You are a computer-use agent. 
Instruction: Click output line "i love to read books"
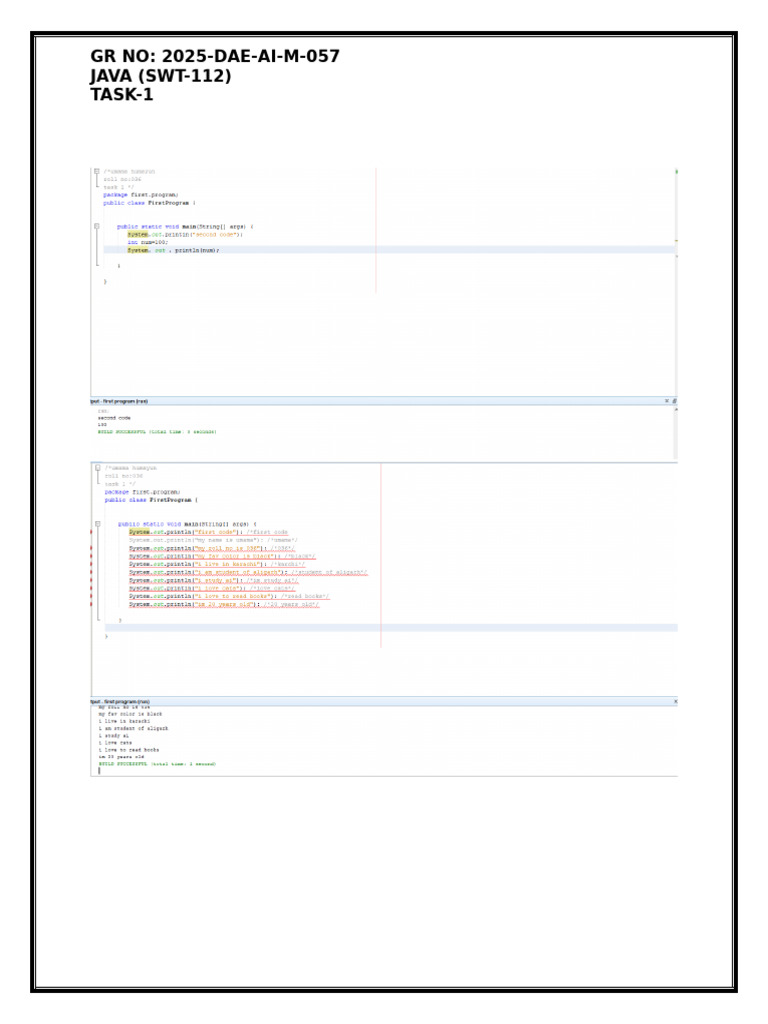tap(129, 750)
